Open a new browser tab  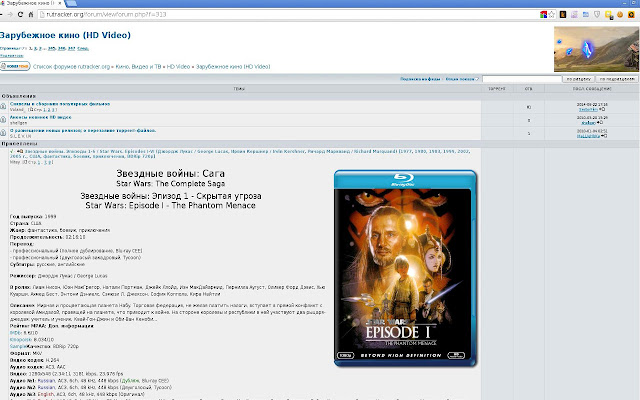click(71, 3)
